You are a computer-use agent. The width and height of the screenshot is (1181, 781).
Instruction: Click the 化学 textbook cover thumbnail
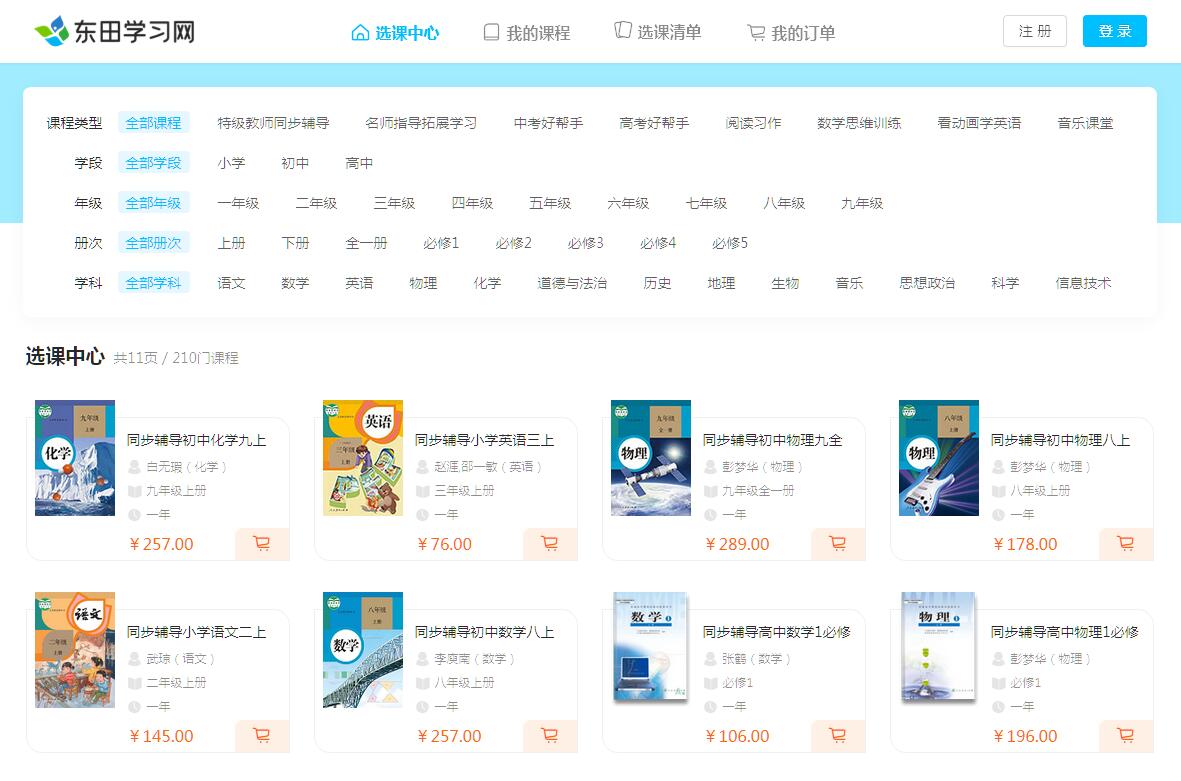75,458
